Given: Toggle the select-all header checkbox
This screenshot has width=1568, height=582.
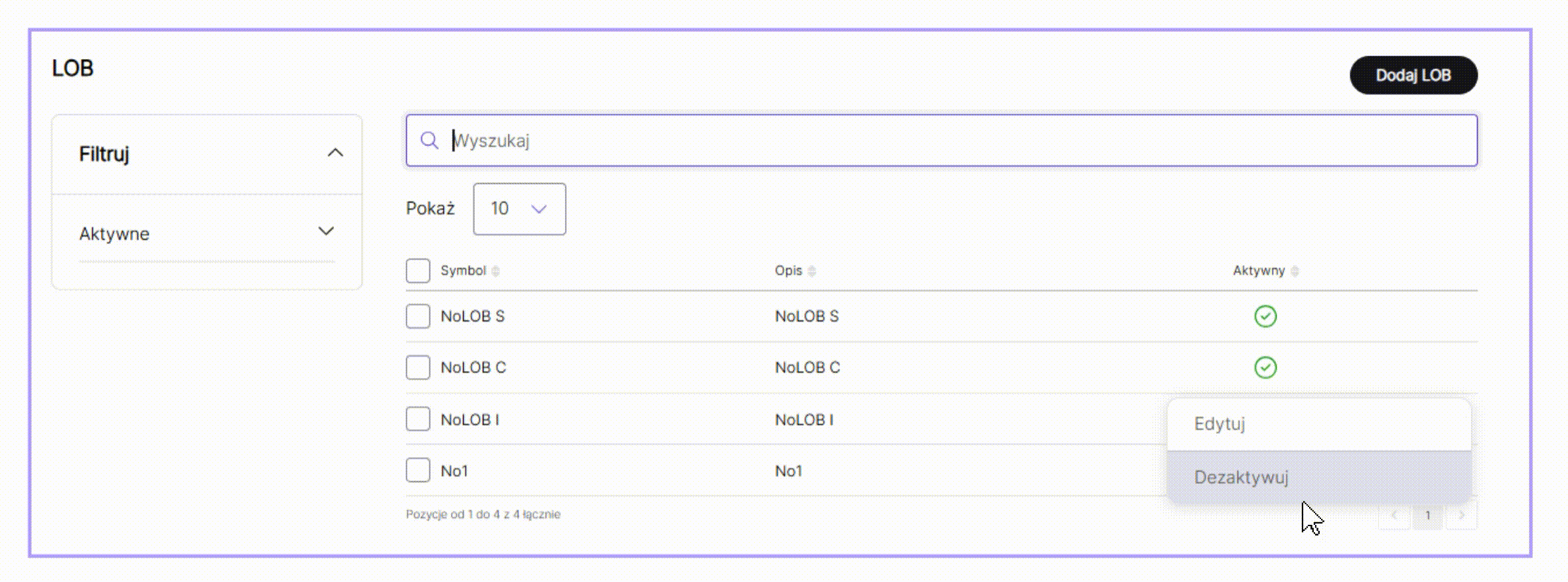Looking at the screenshot, I should tap(418, 271).
